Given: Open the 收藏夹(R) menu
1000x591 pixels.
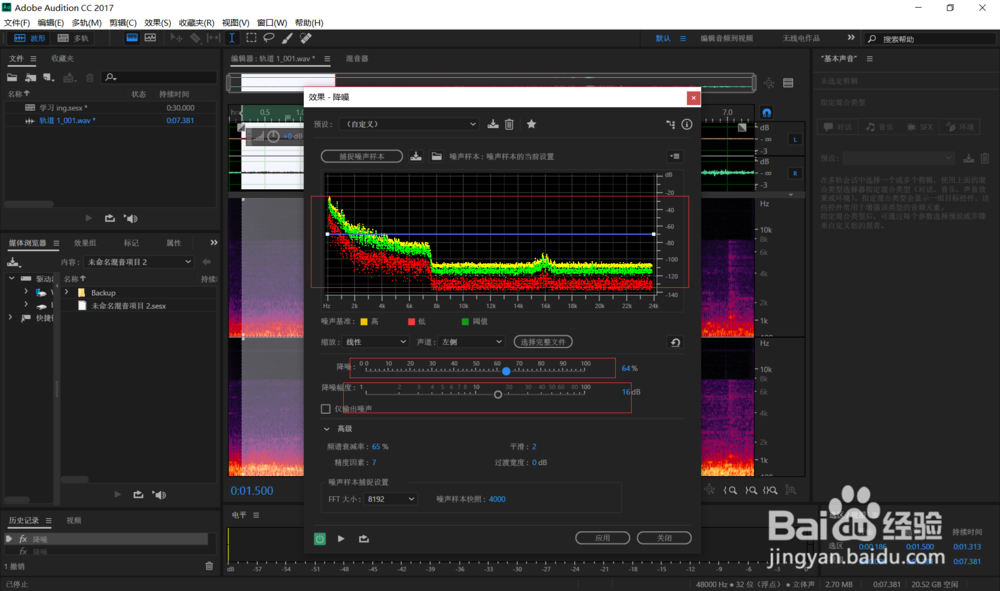Looking at the screenshot, I should coord(196,22).
